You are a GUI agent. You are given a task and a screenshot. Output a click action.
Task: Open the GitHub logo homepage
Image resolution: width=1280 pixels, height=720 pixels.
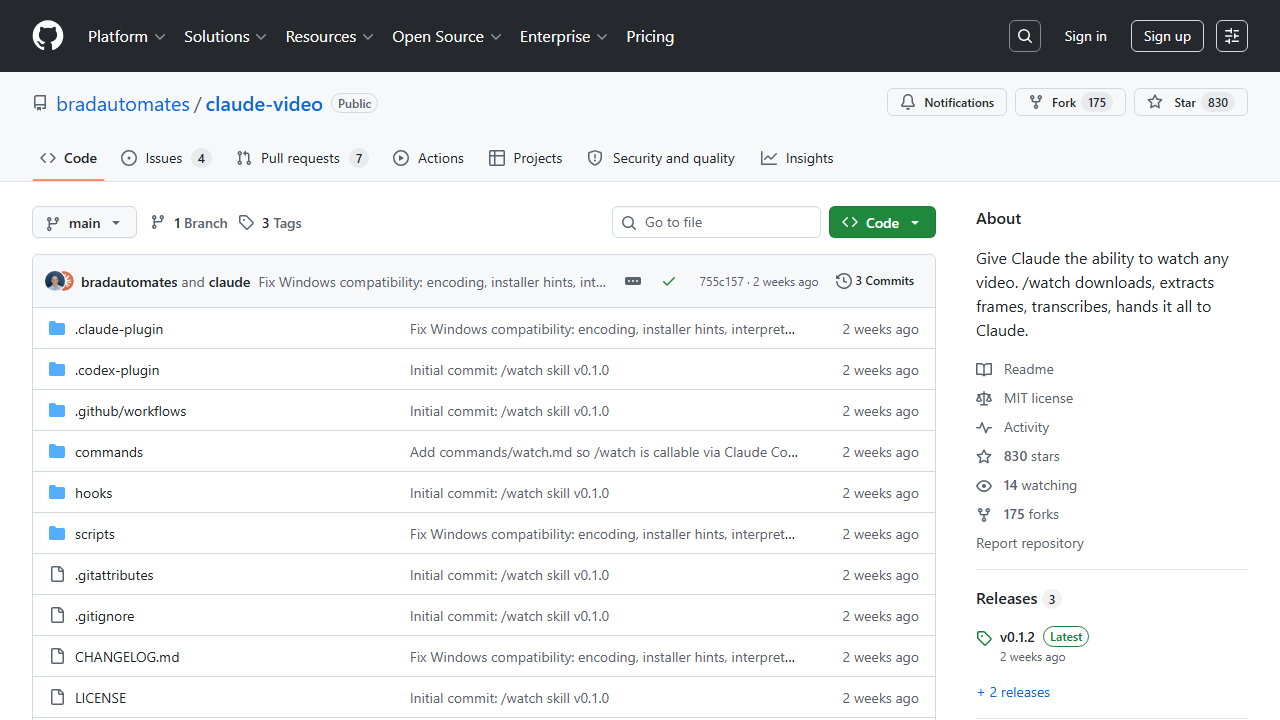[x=48, y=36]
